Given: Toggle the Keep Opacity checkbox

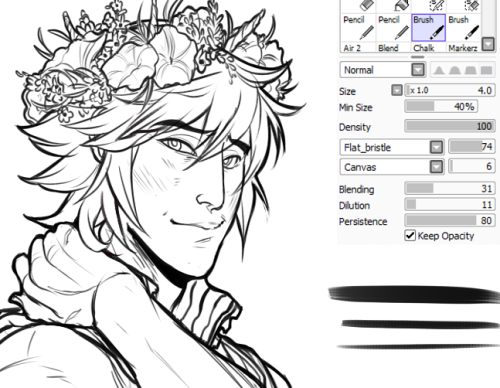Looking at the screenshot, I should (410, 235).
